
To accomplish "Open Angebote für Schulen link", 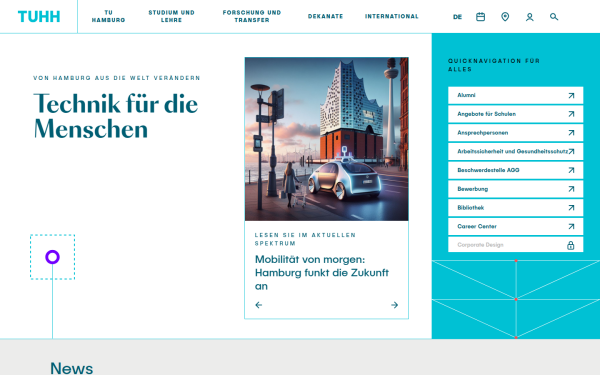I will (x=515, y=114).
